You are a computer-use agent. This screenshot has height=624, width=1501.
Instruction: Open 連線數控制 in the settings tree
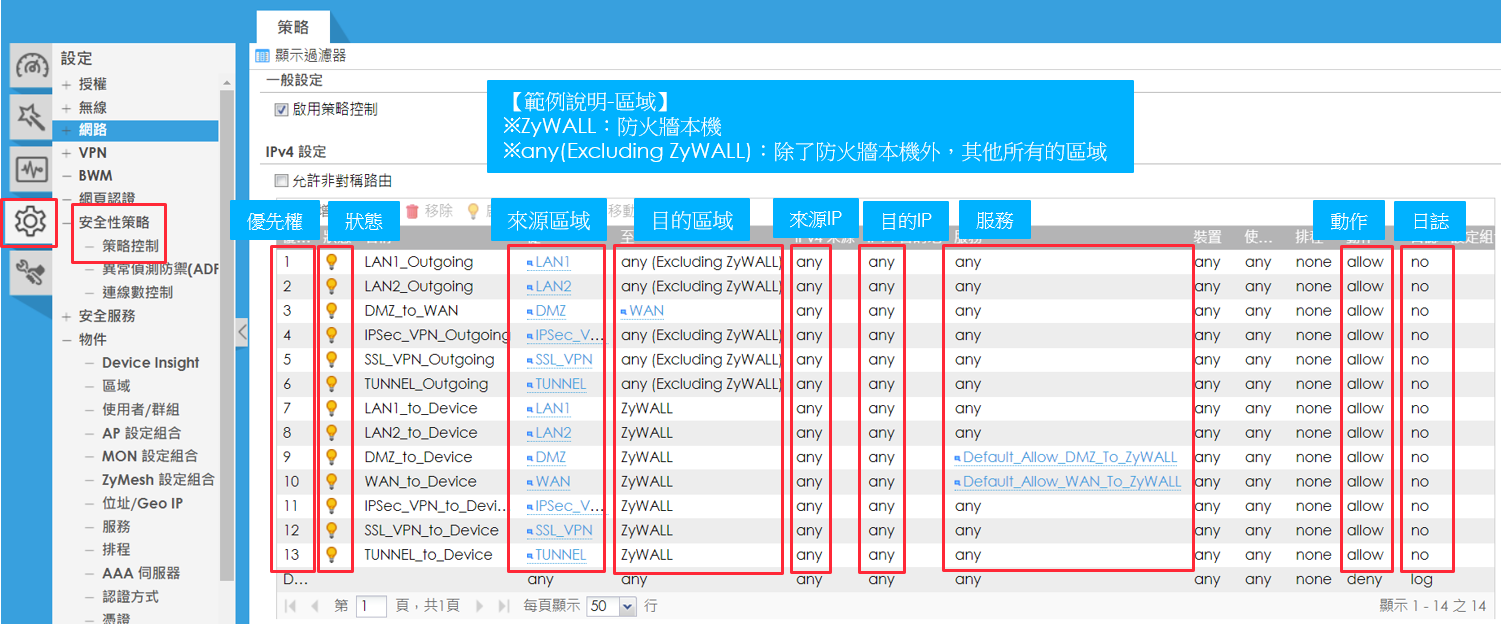click(x=137, y=292)
